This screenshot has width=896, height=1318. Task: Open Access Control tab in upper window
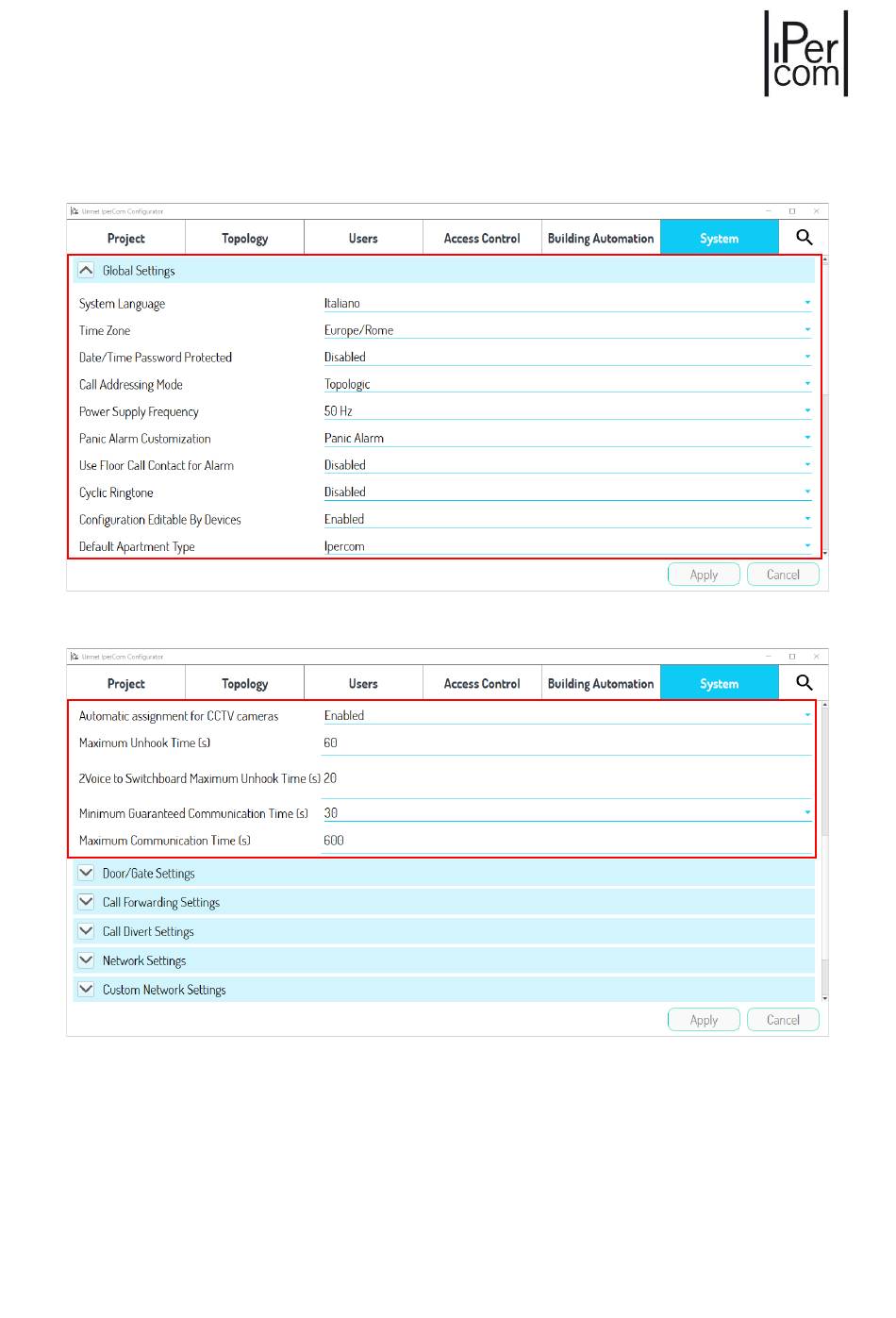click(x=482, y=239)
